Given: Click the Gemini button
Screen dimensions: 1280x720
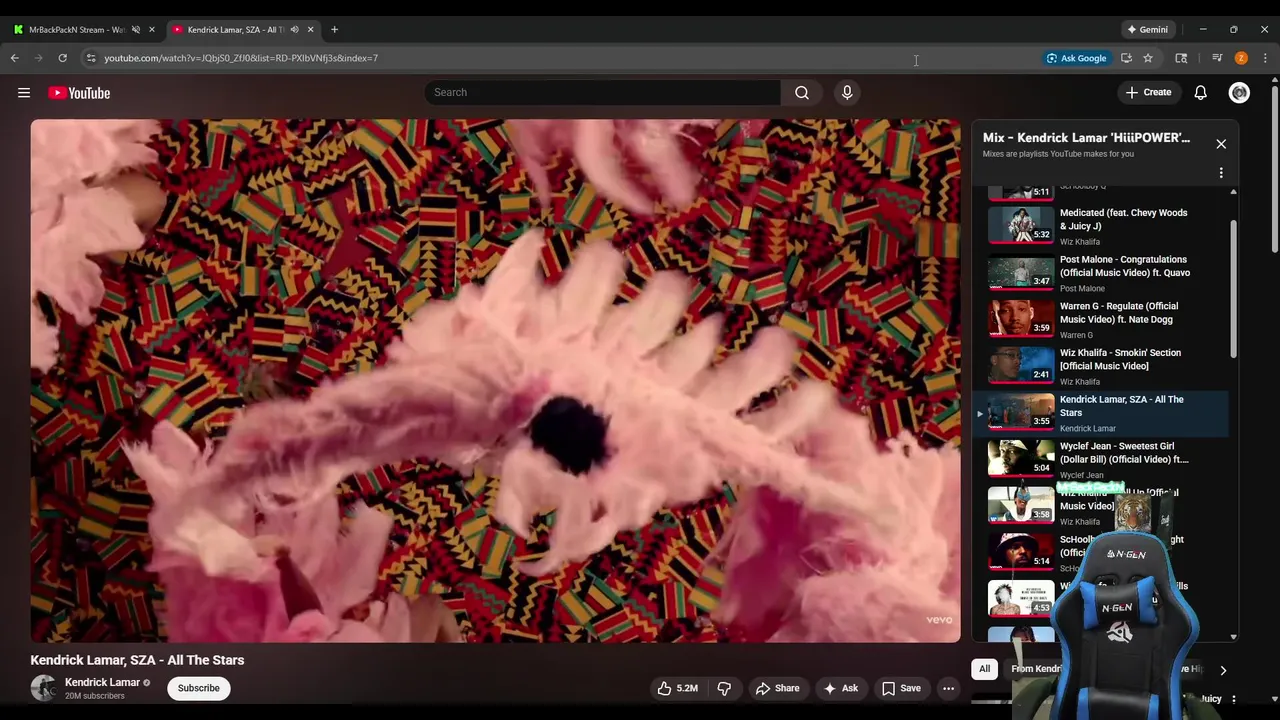Looking at the screenshot, I should tap(1147, 30).
